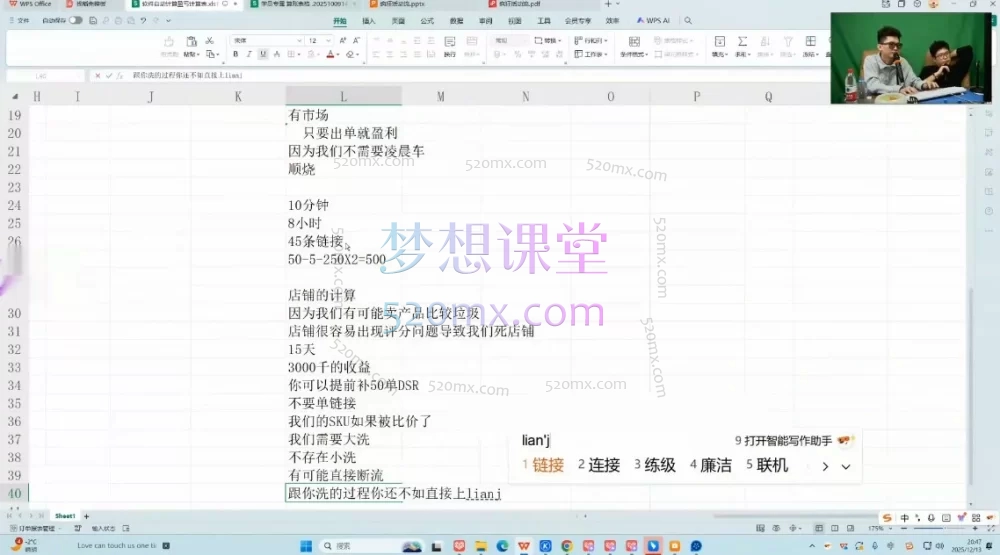
Task: Choose IME candidate 链接
Action: [x=543, y=465]
